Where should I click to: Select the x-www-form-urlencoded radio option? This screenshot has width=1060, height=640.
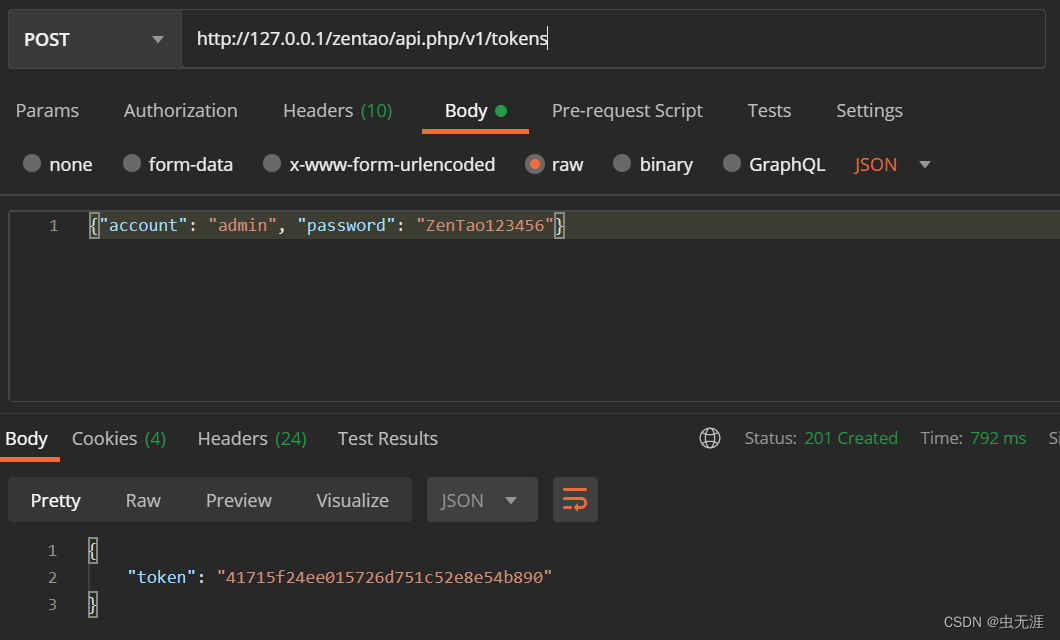pyautogui.click(x=272, y=164)
